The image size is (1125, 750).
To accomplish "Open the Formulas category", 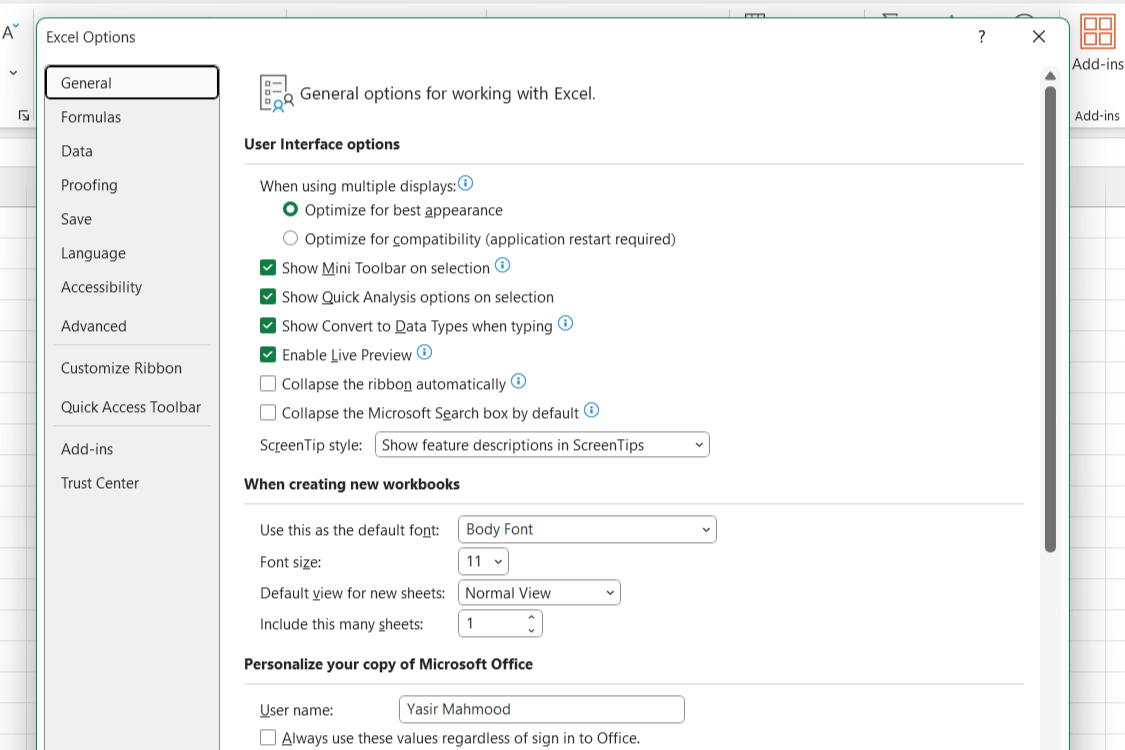I will click(132, 117).
